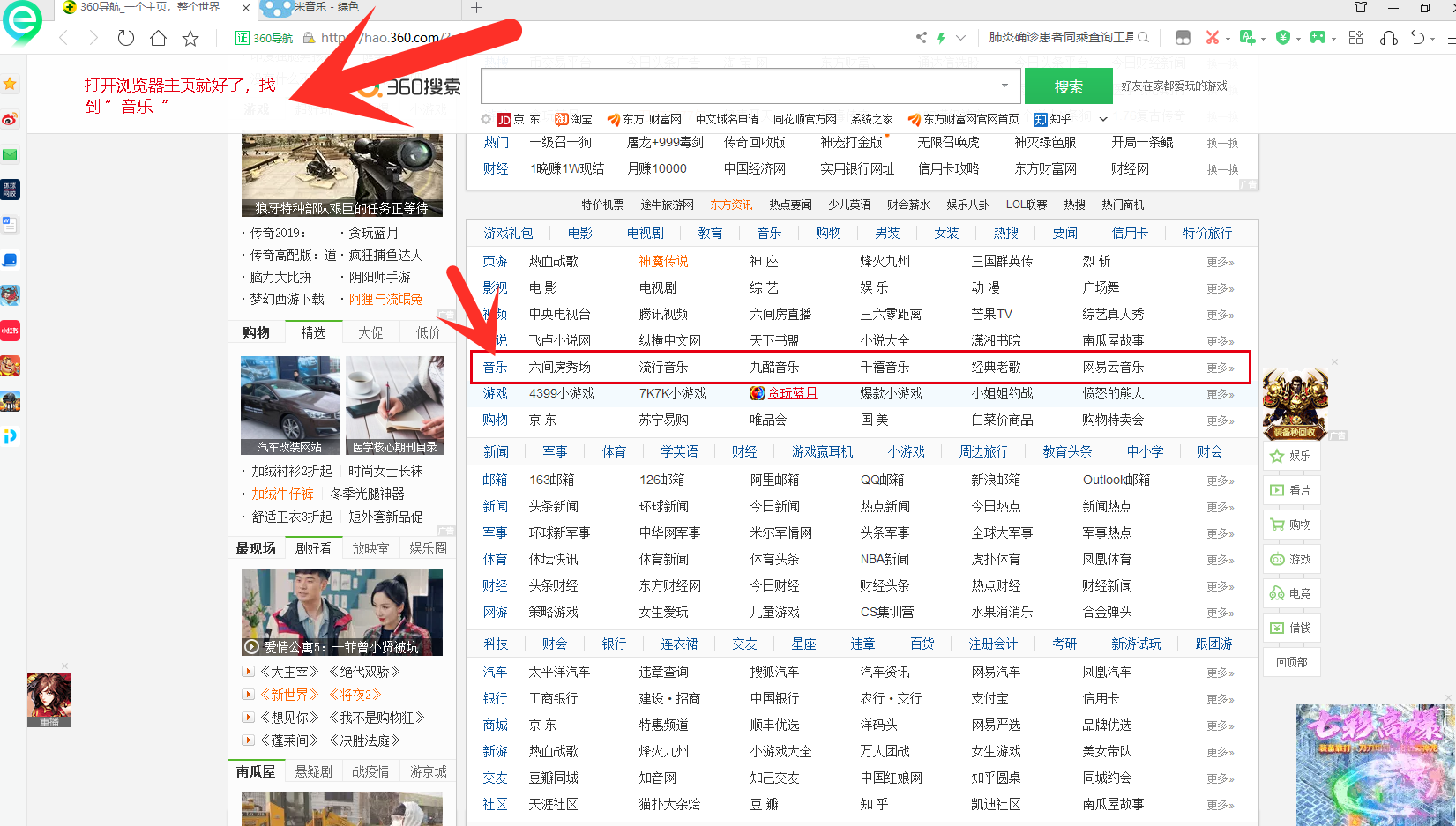This screenshot has height=826, width=1456.
Task: Click the 回顶部 button
Action: (1292, 662)
